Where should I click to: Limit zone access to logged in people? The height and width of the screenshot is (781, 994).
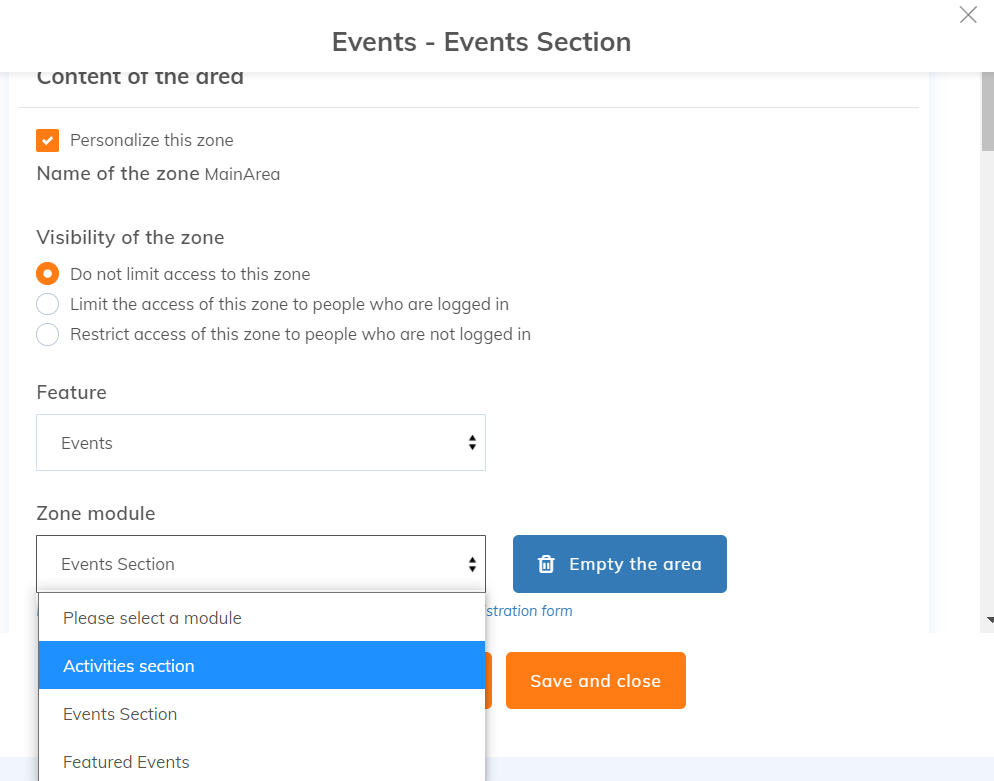click(x=48, y=304)
